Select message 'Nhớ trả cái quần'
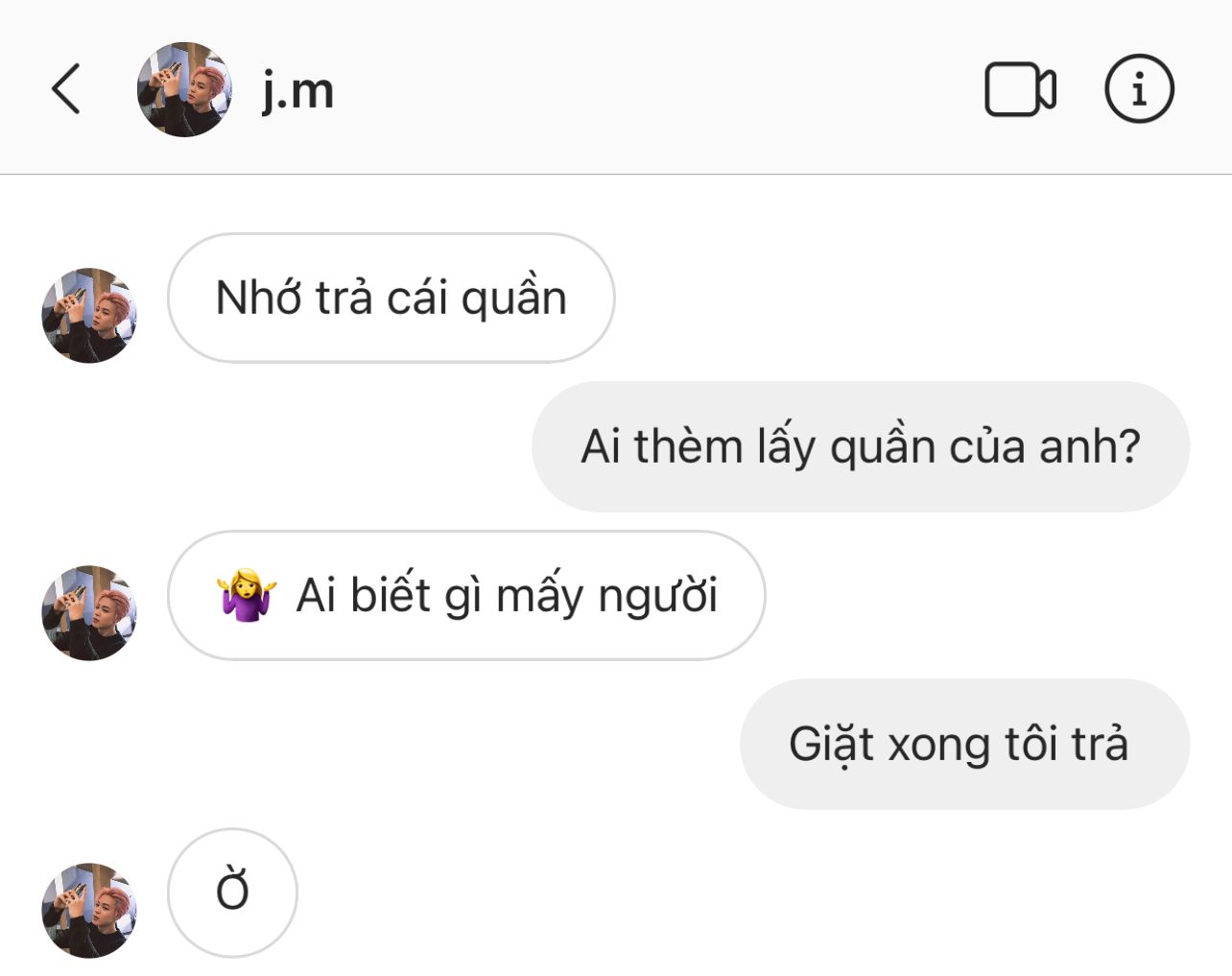Screen dimensions: 1232x976 pos(391,298)
